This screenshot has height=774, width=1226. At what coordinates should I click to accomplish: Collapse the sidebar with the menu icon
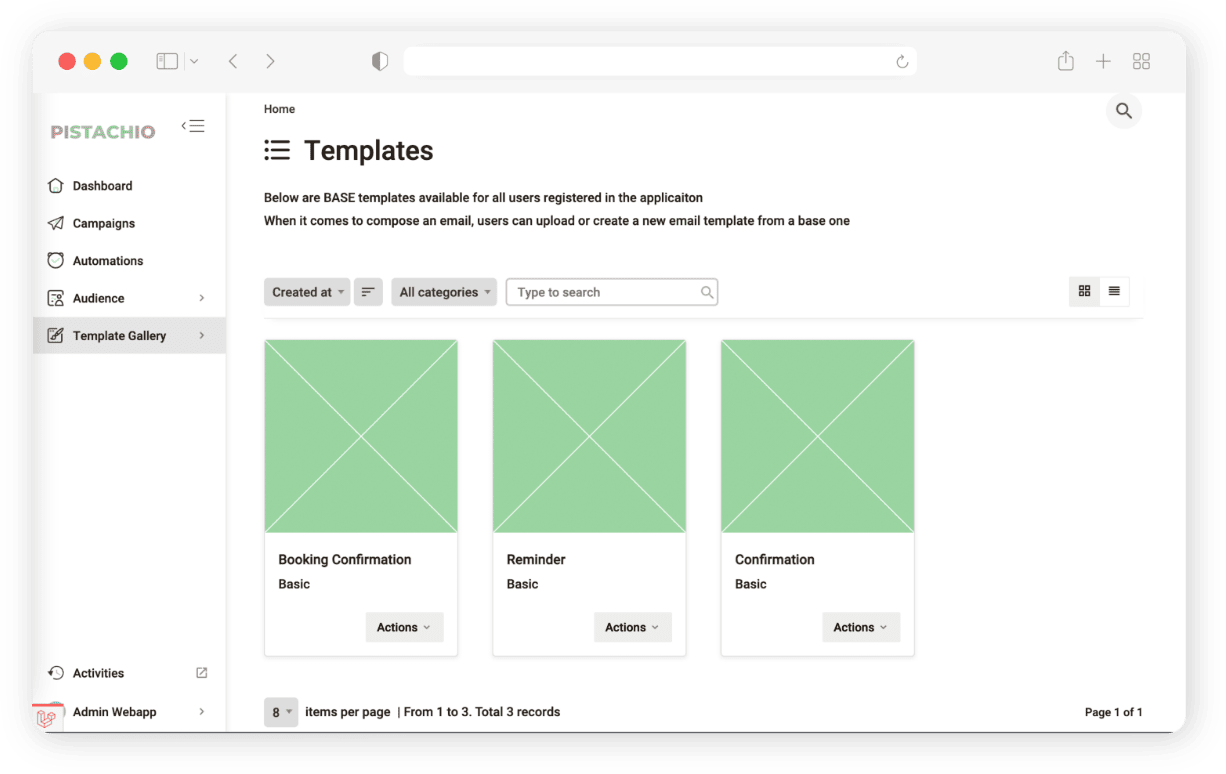click(193, 126)
